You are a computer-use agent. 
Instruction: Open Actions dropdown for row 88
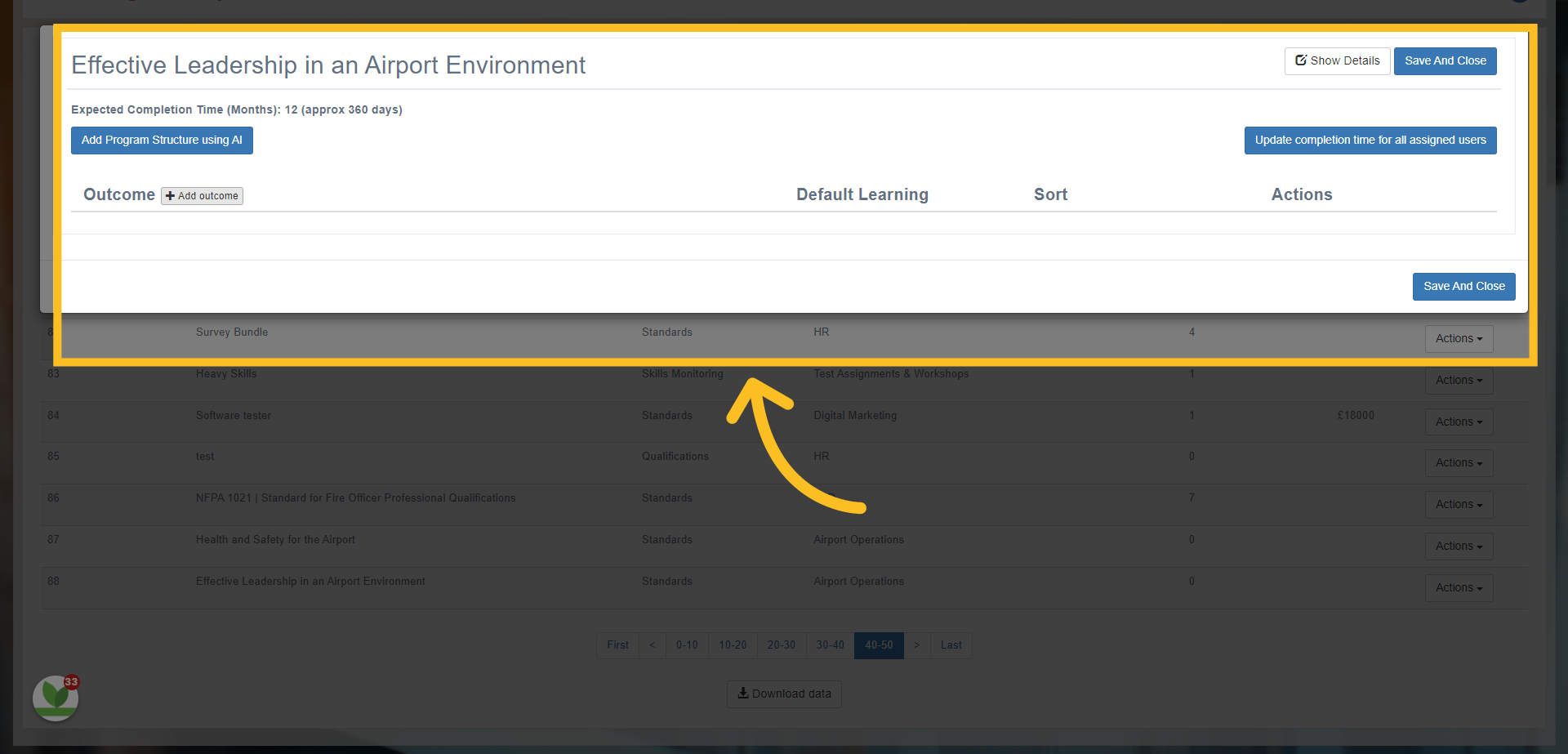[1459, 588]
